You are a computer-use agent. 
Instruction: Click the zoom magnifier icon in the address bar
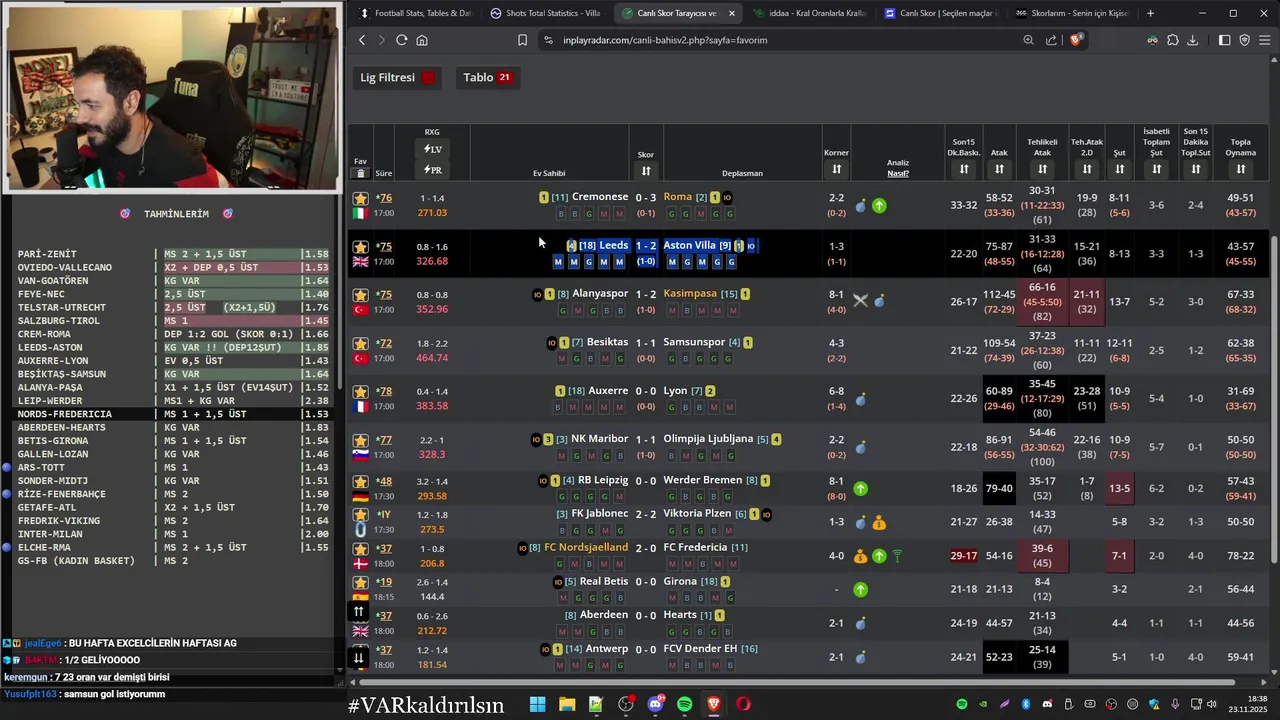1028,40
